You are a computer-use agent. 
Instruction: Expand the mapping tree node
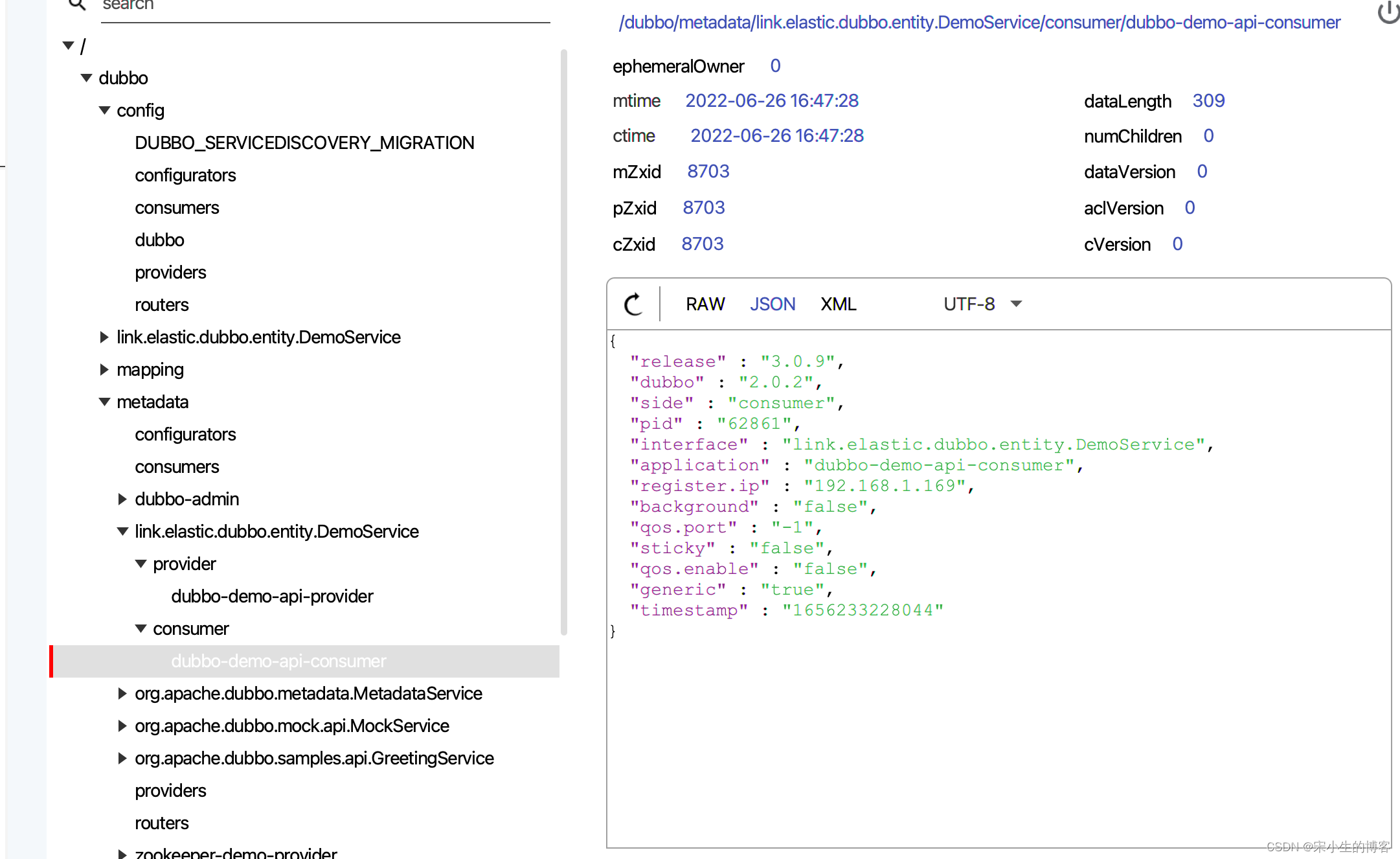point(104,369)
